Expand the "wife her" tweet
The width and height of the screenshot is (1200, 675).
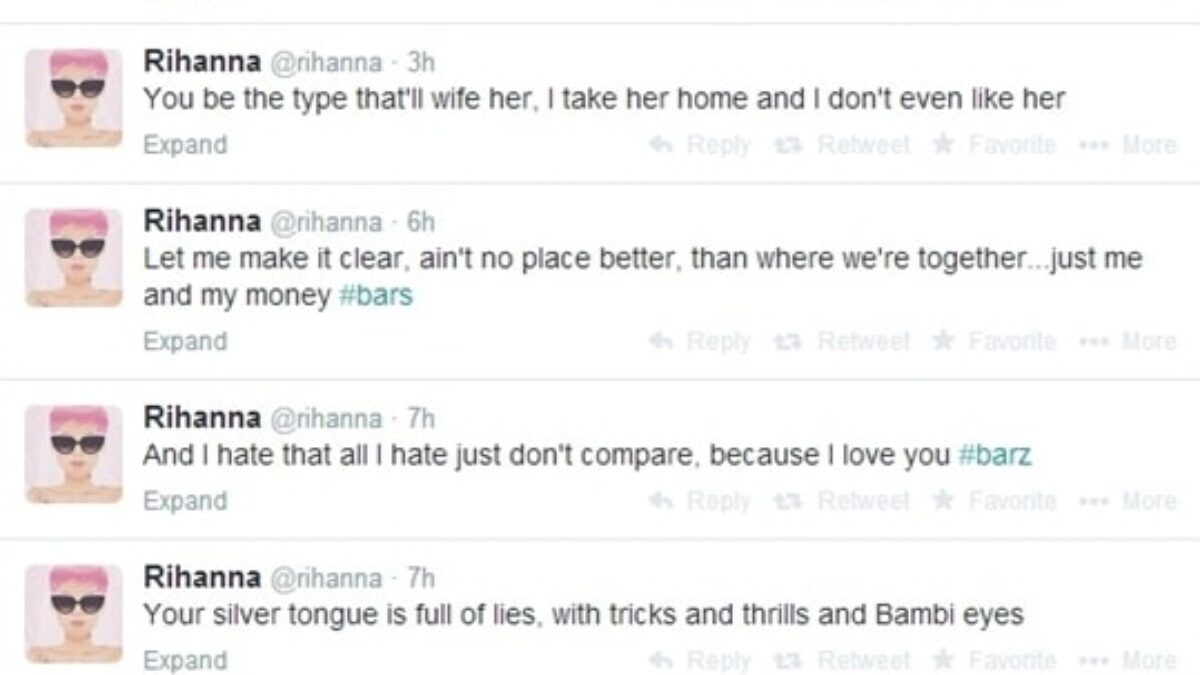coord(185,145)
